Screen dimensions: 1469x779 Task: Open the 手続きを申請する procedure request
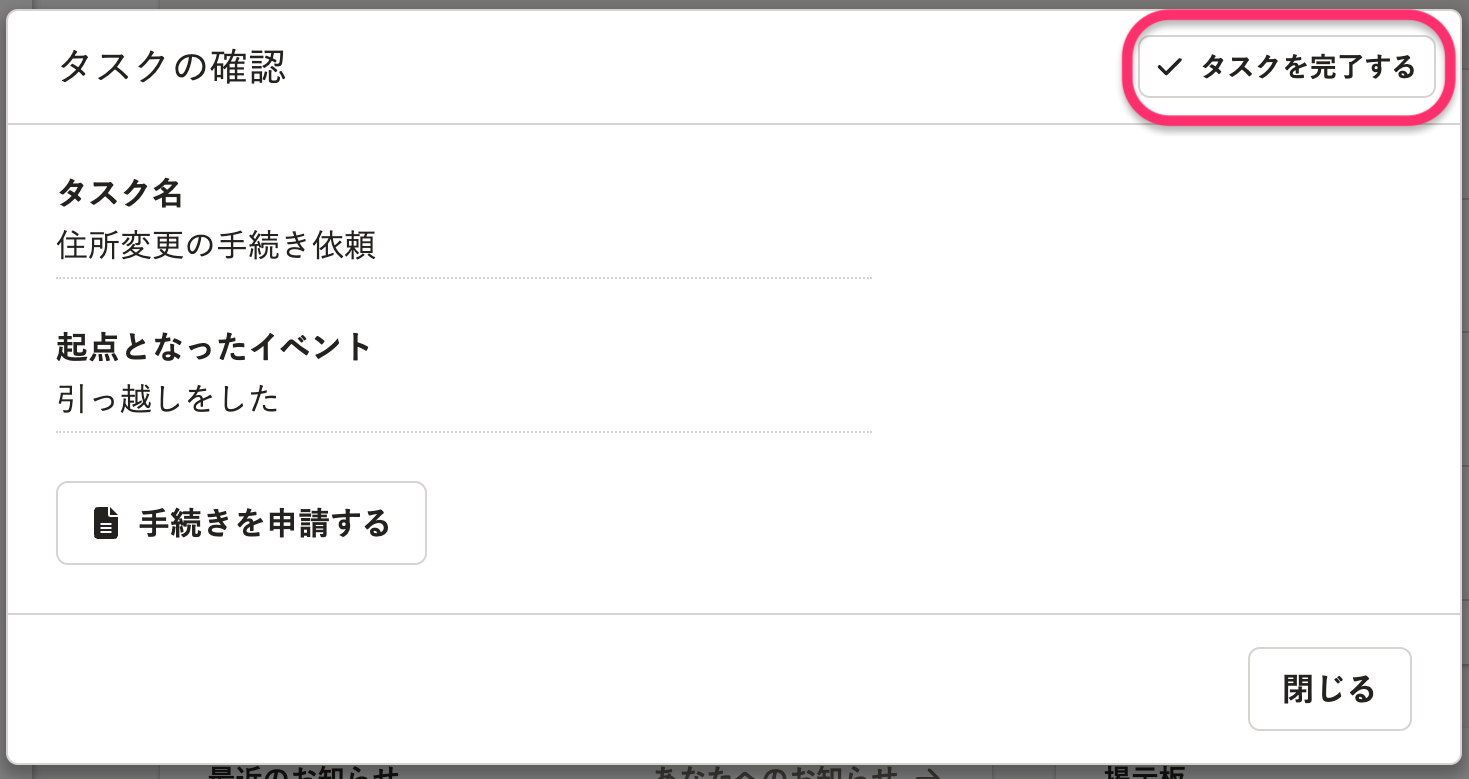click(x=264, y=523)
